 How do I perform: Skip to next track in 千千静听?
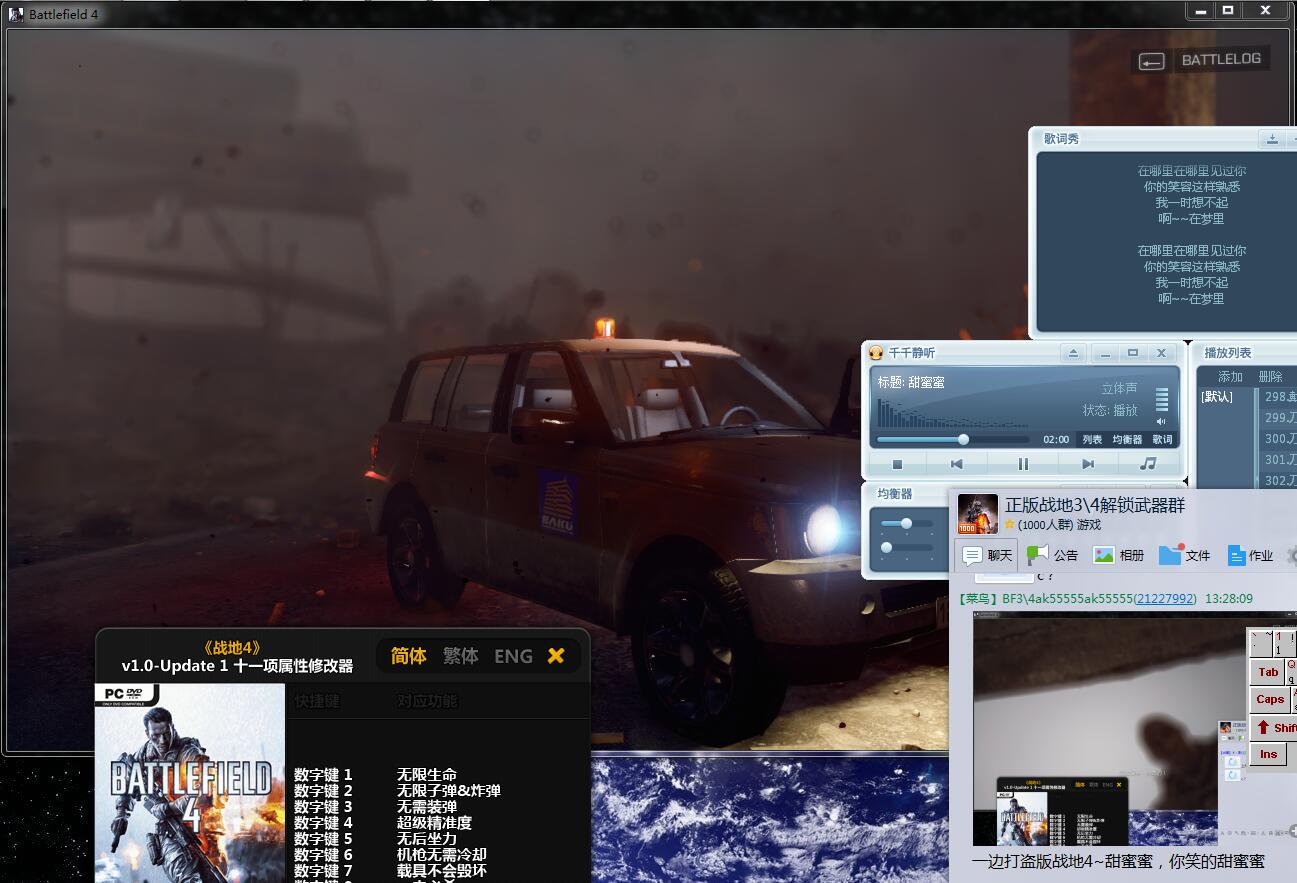click(1088, 464)
